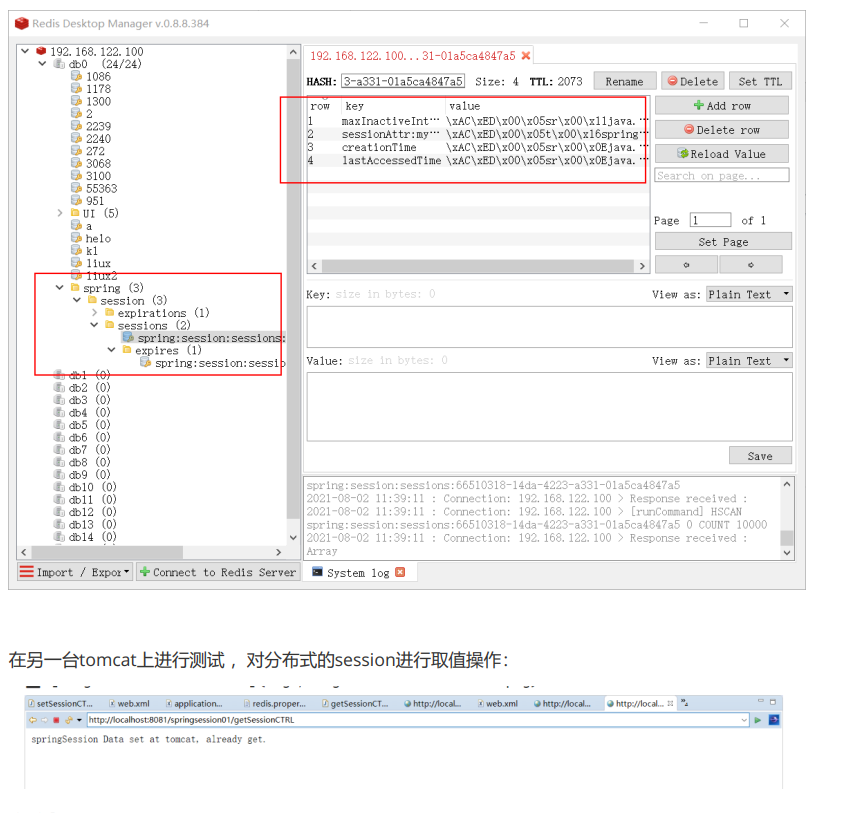Image resolution: width=844 pixels, height=813 pixels.
Task: Open the Import / Export dropdown menu
Action: point(126,571)
